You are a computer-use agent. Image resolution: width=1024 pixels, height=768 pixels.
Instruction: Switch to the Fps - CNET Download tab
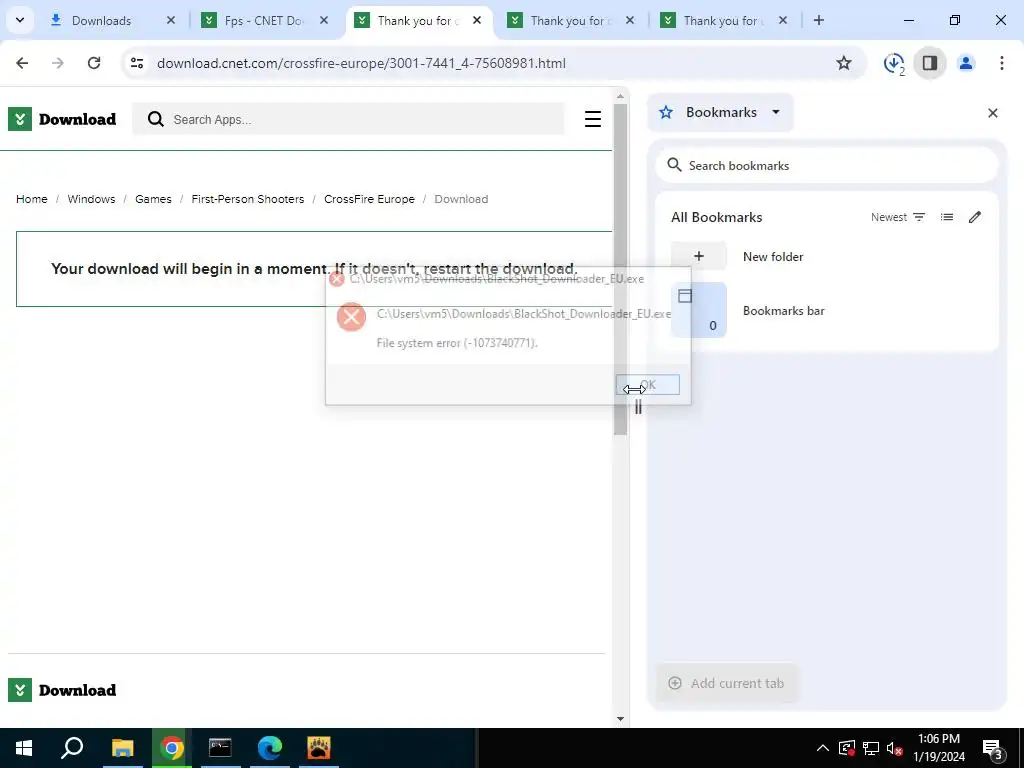coord(263,20)
